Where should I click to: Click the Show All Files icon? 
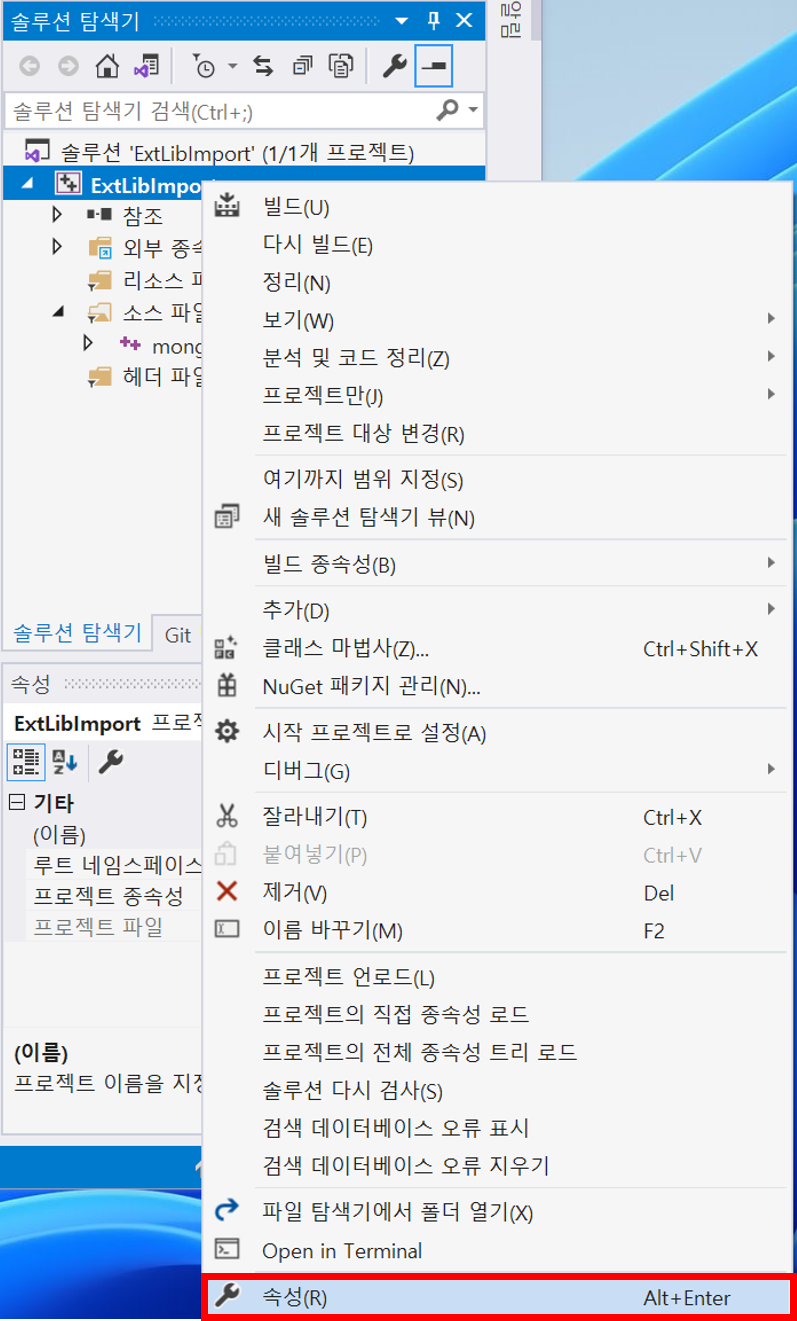pyautogui.click(x=342, y=66)
